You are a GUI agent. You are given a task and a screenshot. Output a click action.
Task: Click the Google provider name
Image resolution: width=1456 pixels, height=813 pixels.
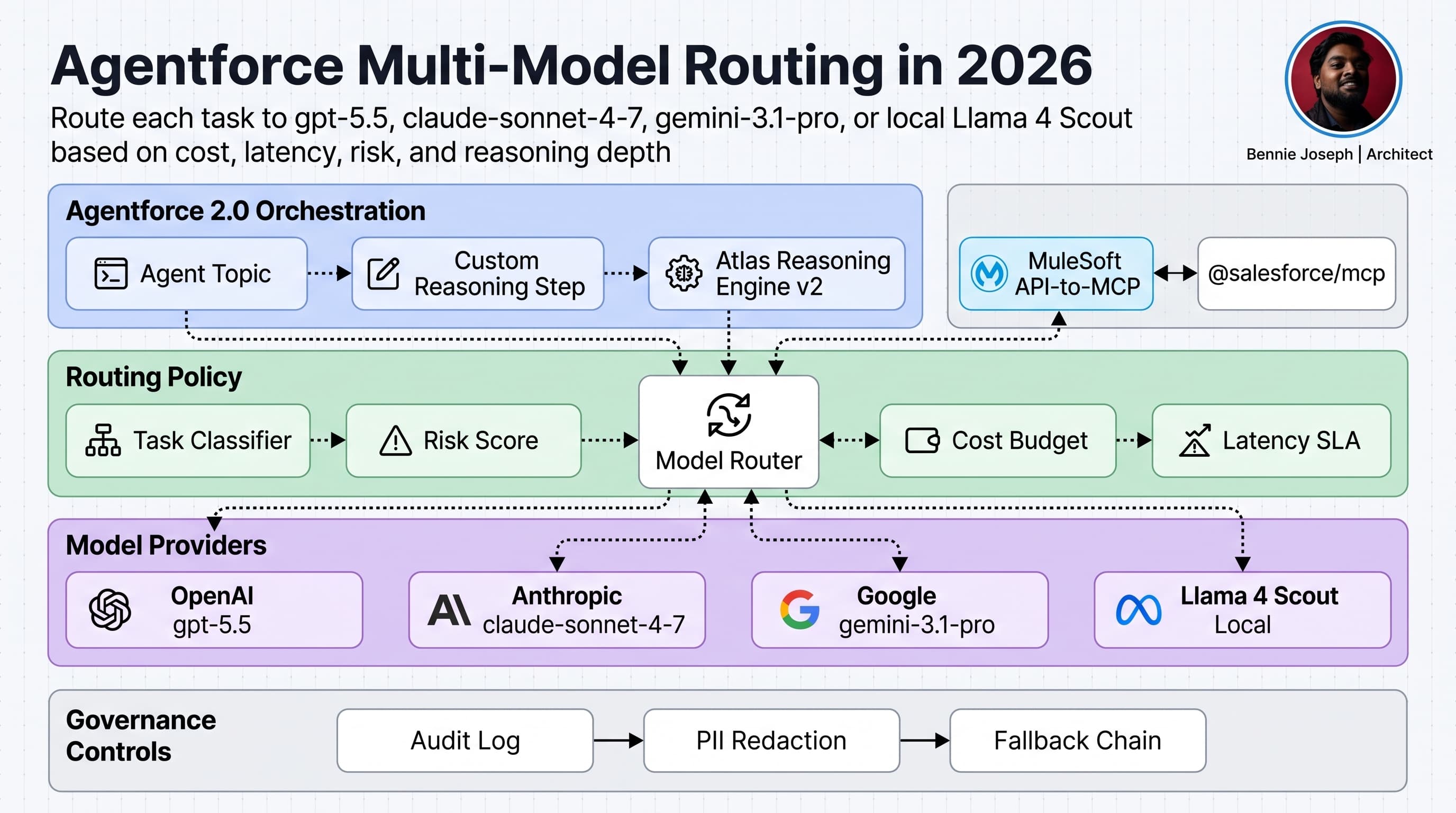896,597
